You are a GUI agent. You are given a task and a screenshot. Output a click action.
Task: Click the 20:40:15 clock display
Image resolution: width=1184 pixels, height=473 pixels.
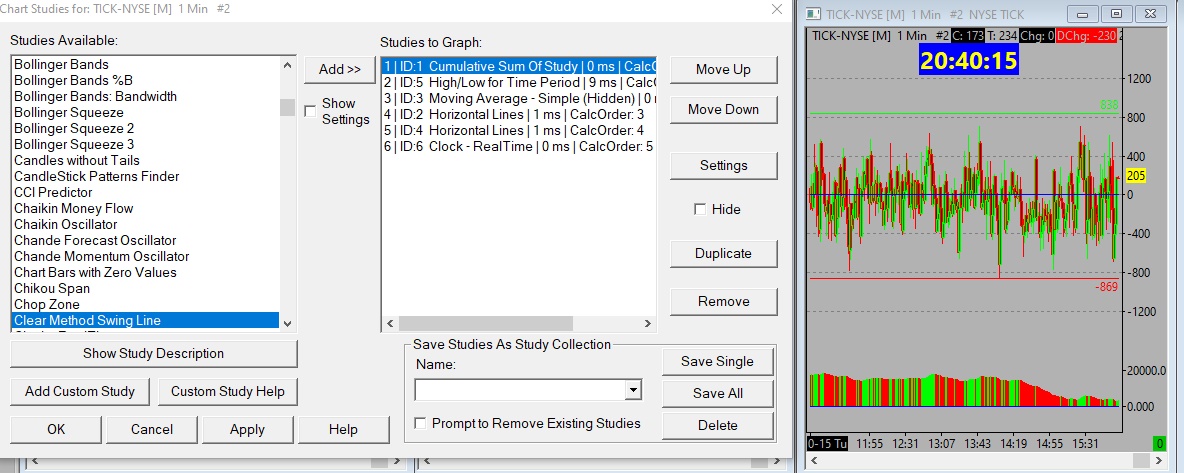969,60
